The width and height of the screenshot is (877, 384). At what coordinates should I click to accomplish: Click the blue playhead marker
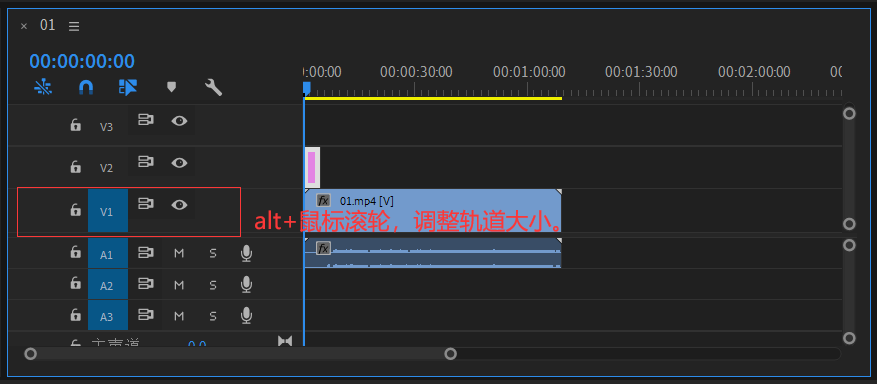306,88
